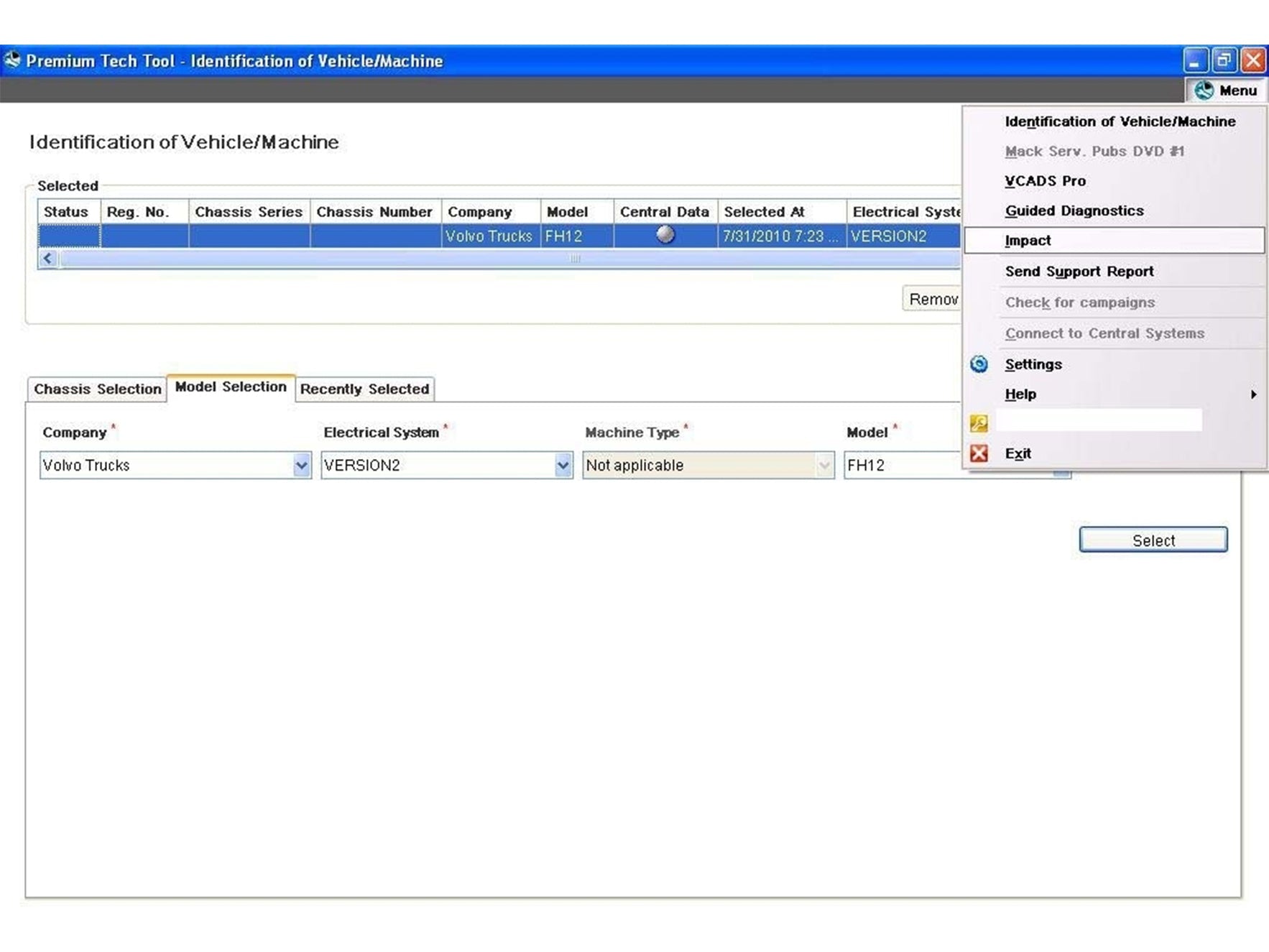
Task: Open Guided Diagnostics menu entry
Action: coord(1074,211)
